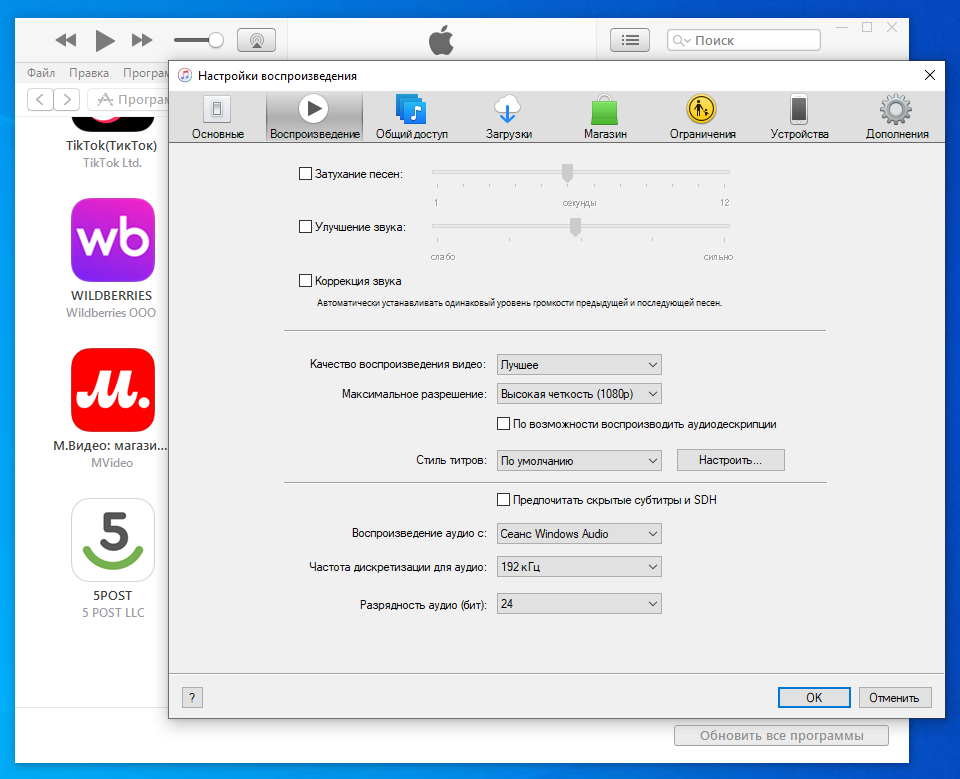The image size is (960, 779).
Task: Open the Файл menu
Action: (41, 73)
